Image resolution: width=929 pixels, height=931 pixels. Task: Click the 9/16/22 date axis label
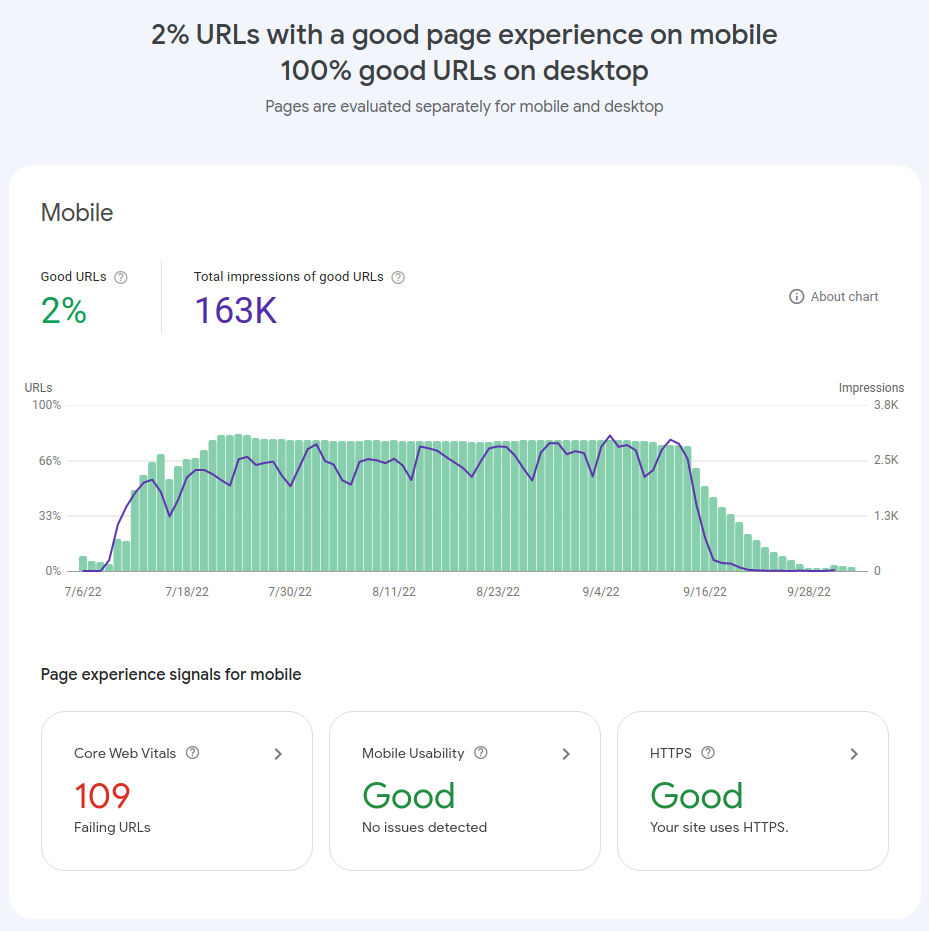click(x=705, y=591)
